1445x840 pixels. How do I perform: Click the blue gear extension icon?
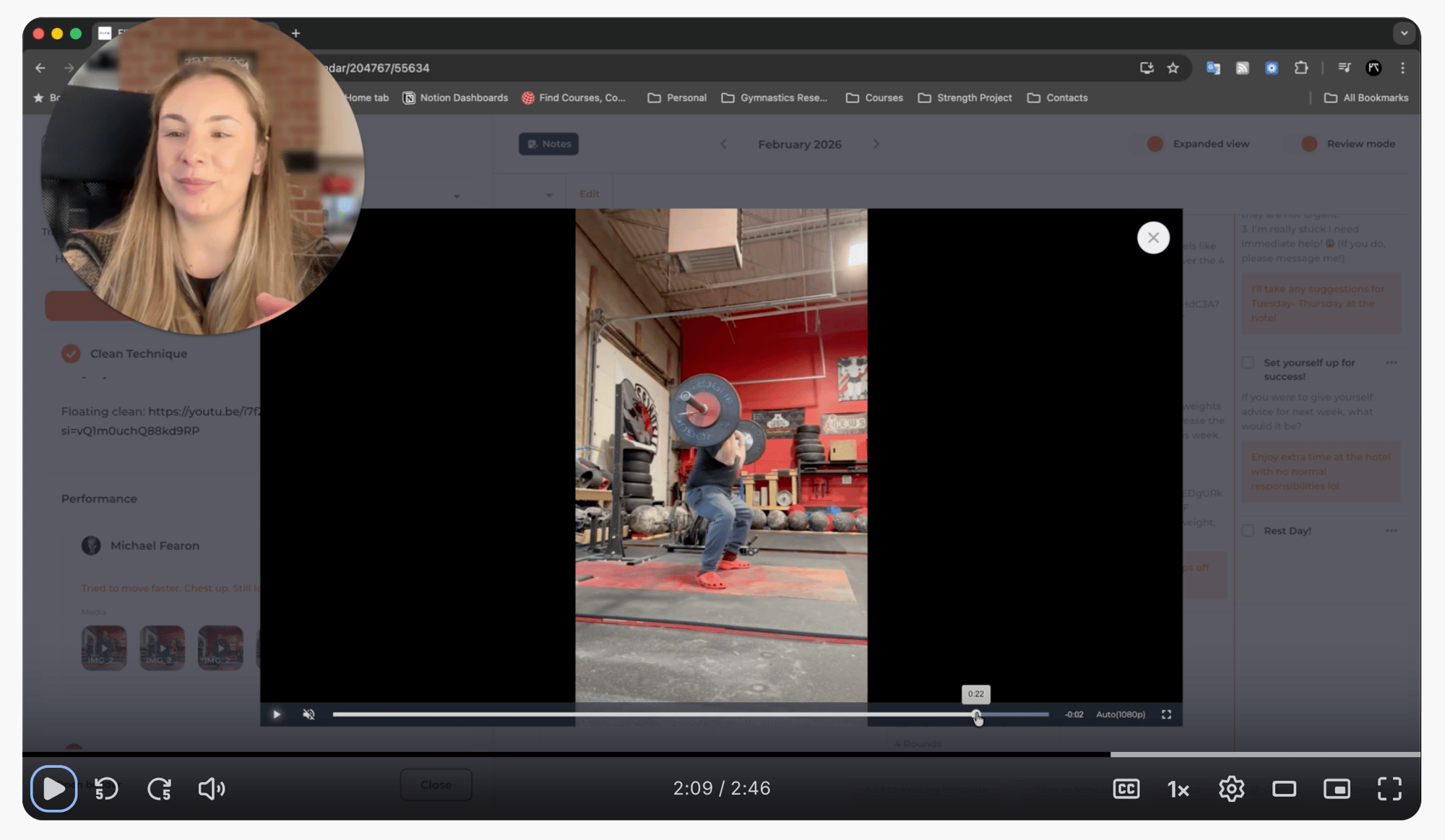point(1272,68)
